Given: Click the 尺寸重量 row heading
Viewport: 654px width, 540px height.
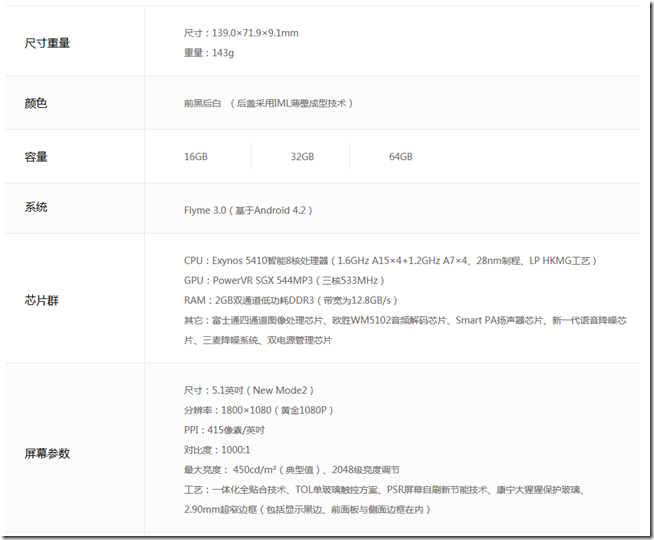Looking at the screenshot, I should 47,43.
